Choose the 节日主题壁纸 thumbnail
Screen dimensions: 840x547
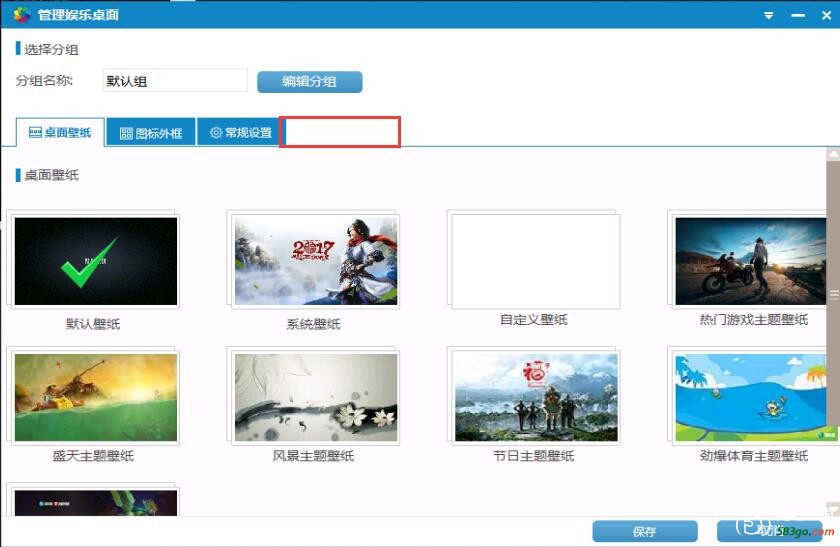pos(536,398)
